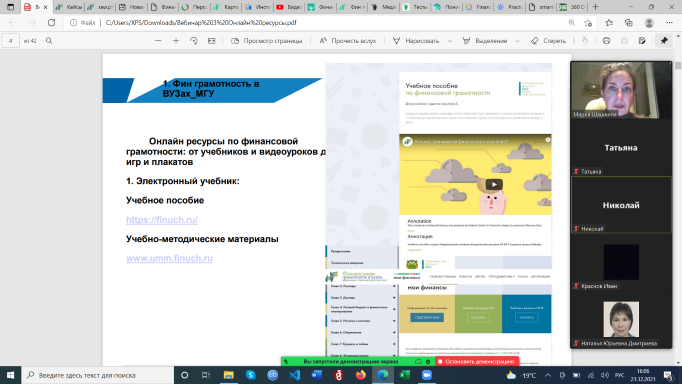Zoom in with the plus icon in PDF toolbar
The height and width of the screenshot is (384, 682).
(176, 40)
